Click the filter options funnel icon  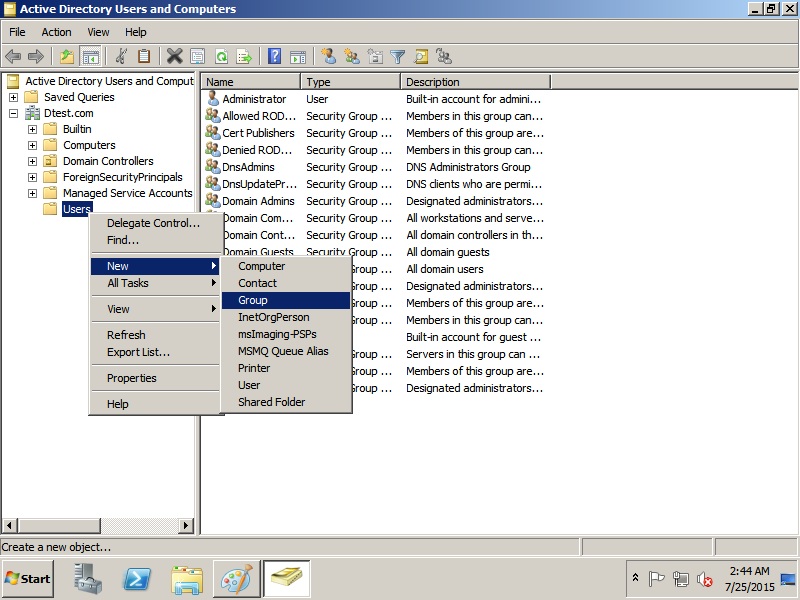pyautogui.click(x=398, y=57)
